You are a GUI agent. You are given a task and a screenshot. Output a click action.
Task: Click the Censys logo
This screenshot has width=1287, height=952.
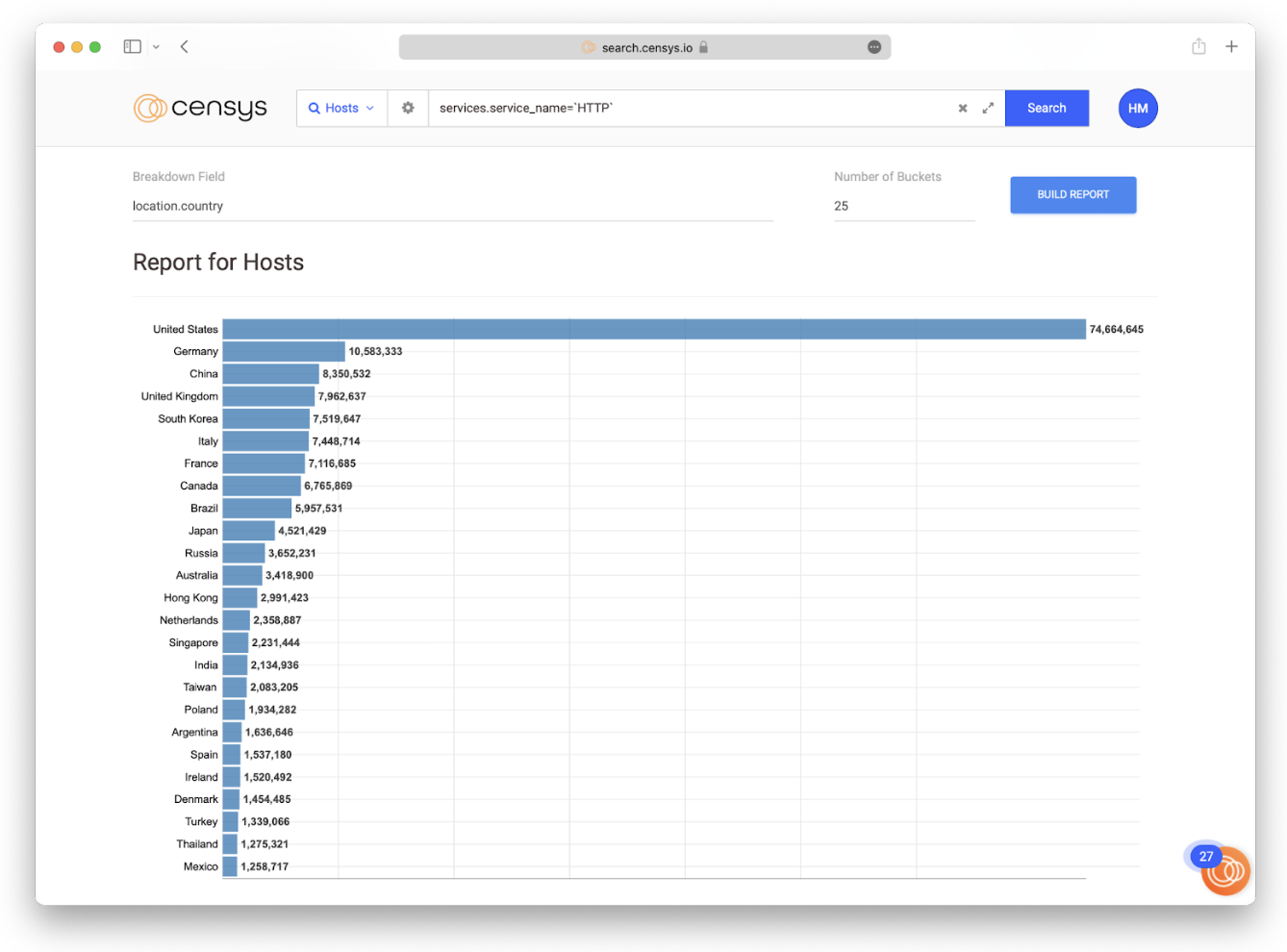(x=200, y=108)
